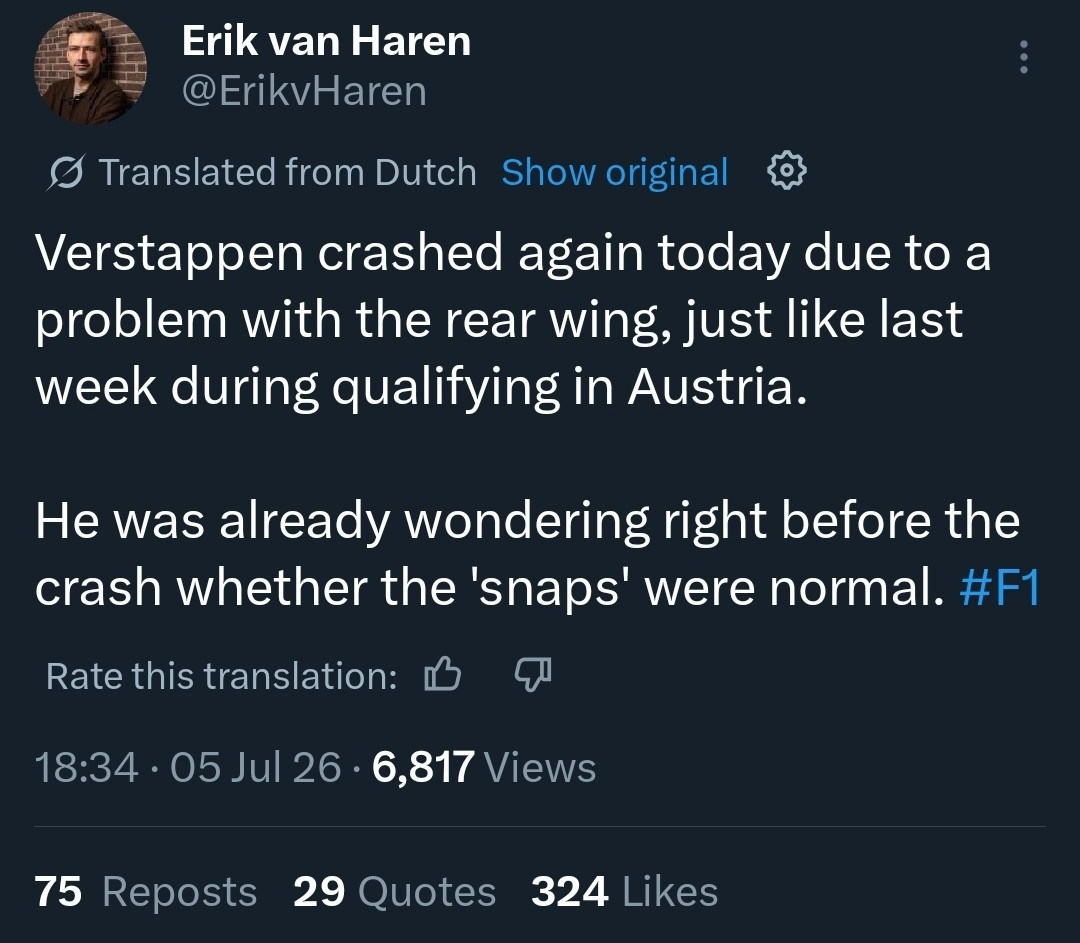Rate the translation with thumbs down
Viewport: 1080px width, 943px height.
[533, 674]
